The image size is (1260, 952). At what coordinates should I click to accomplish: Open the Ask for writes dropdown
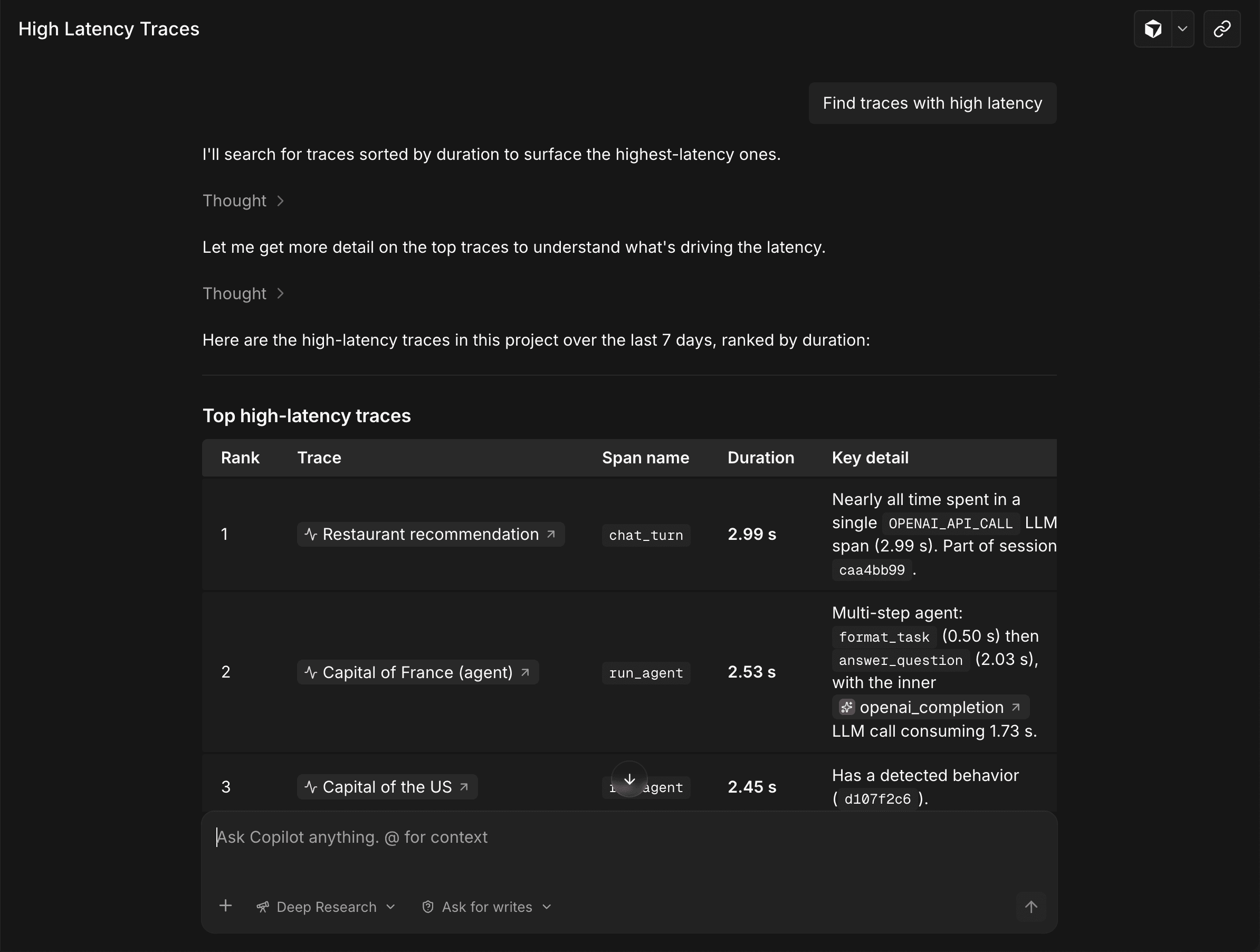[x=487, y=907]
